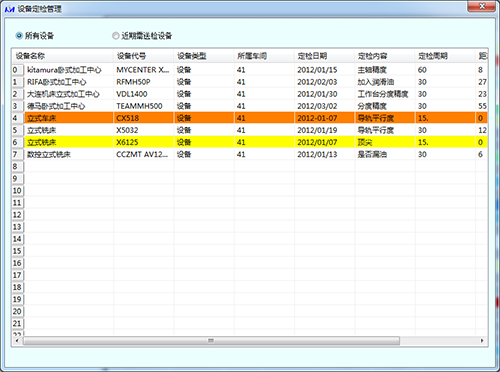Click the 是否漏油 inspection content cell
The image size is (500, 372).
click(x=385, y=154)
